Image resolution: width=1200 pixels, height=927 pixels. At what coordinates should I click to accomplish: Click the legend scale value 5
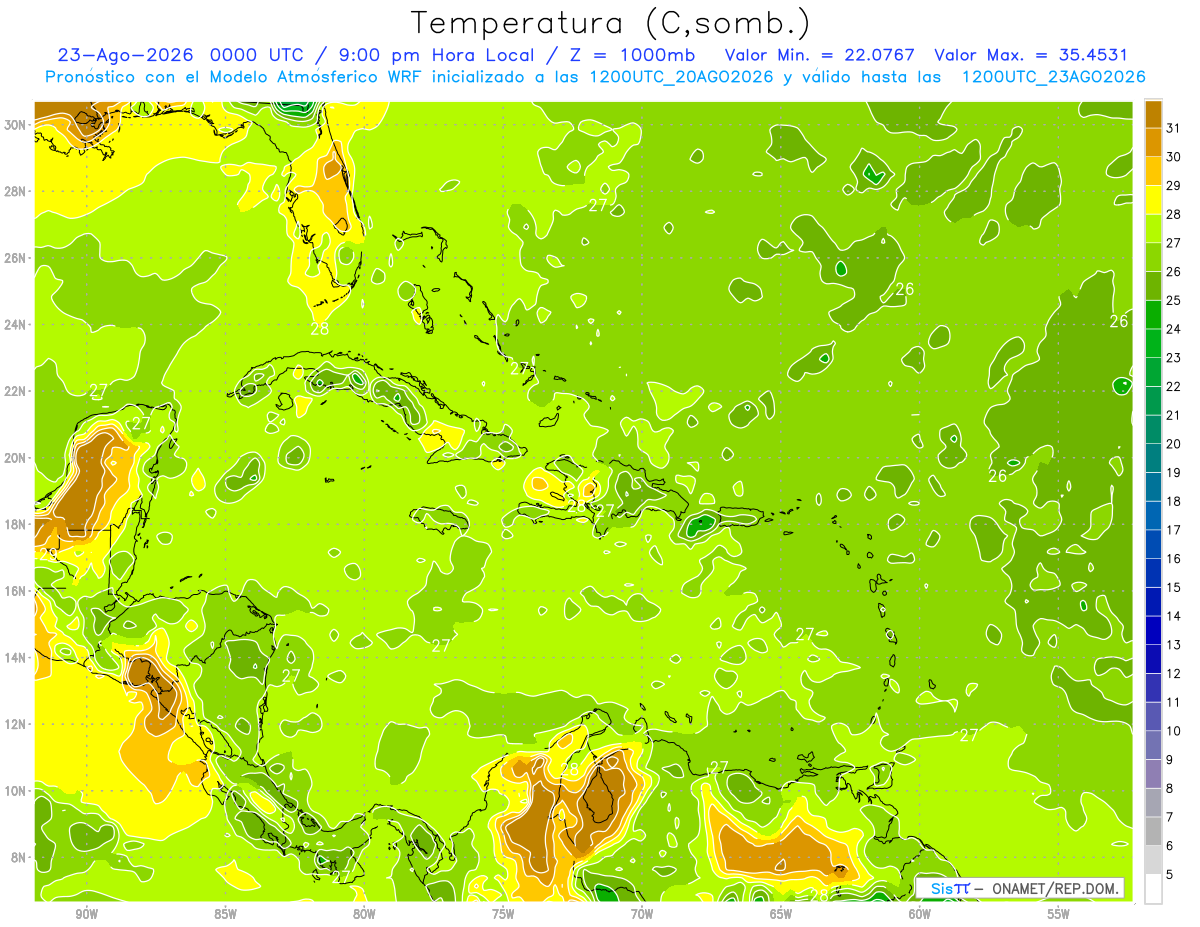1170,874
